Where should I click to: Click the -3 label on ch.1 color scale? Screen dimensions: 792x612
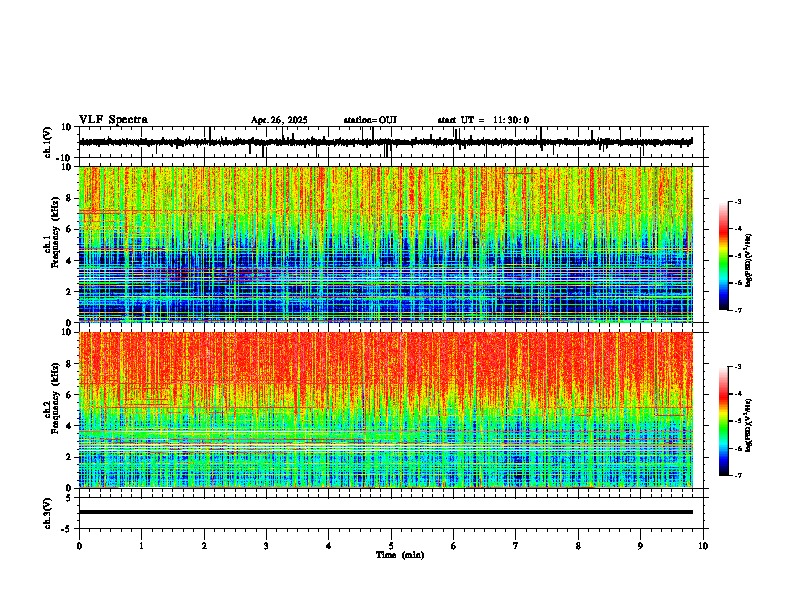(x=737, y=201)
